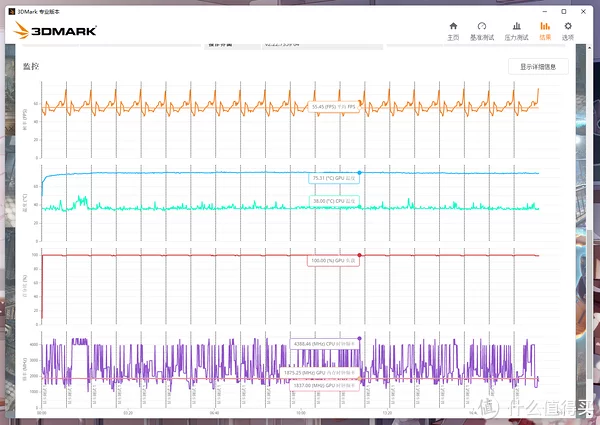Click the 3DMark app icon in title bar
Screen dimensions: 600x425
coord(12,12)
